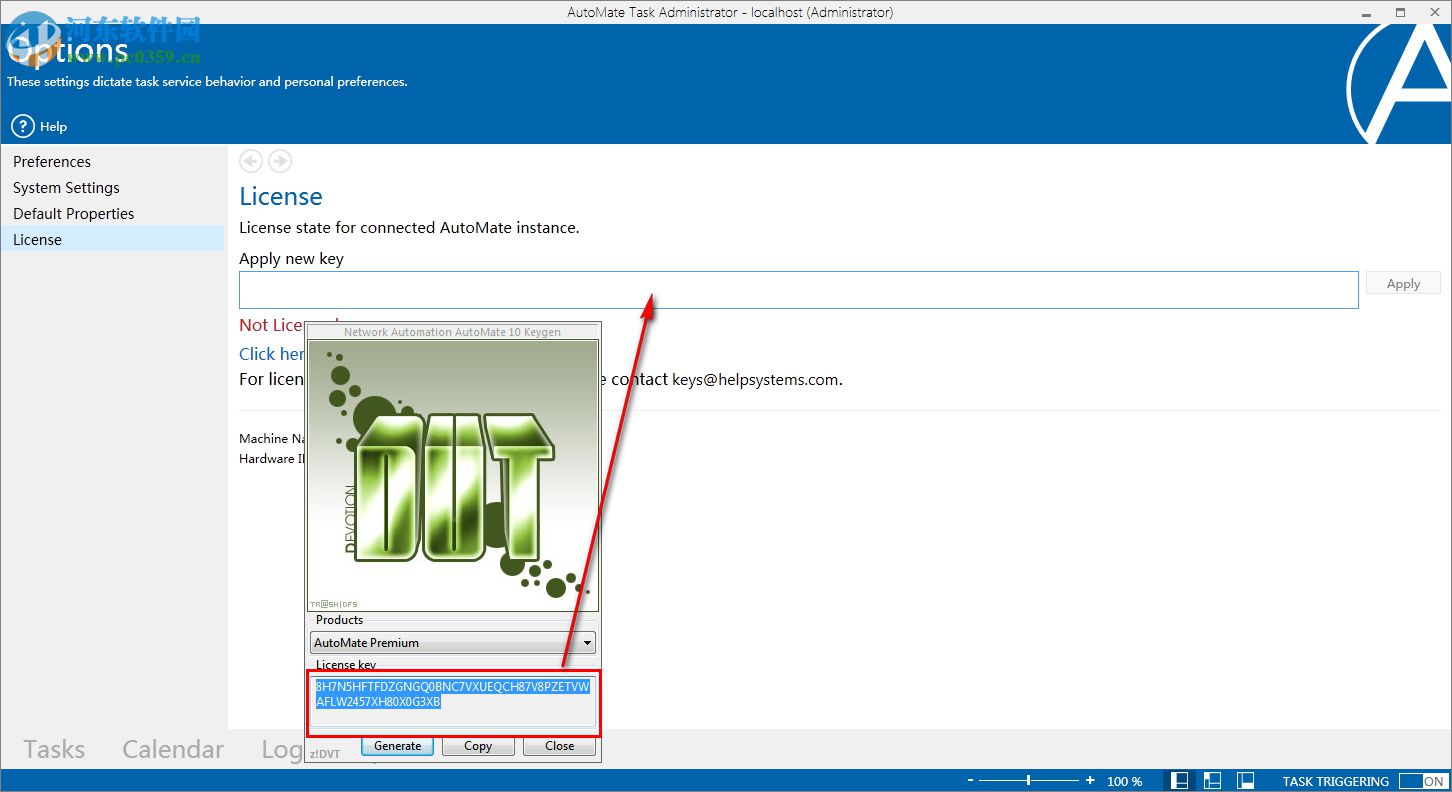Click the Close button in the Keygen
The height and width of the screenshot is (792, 1452).
pyautogui.click(x=560, y=745)
